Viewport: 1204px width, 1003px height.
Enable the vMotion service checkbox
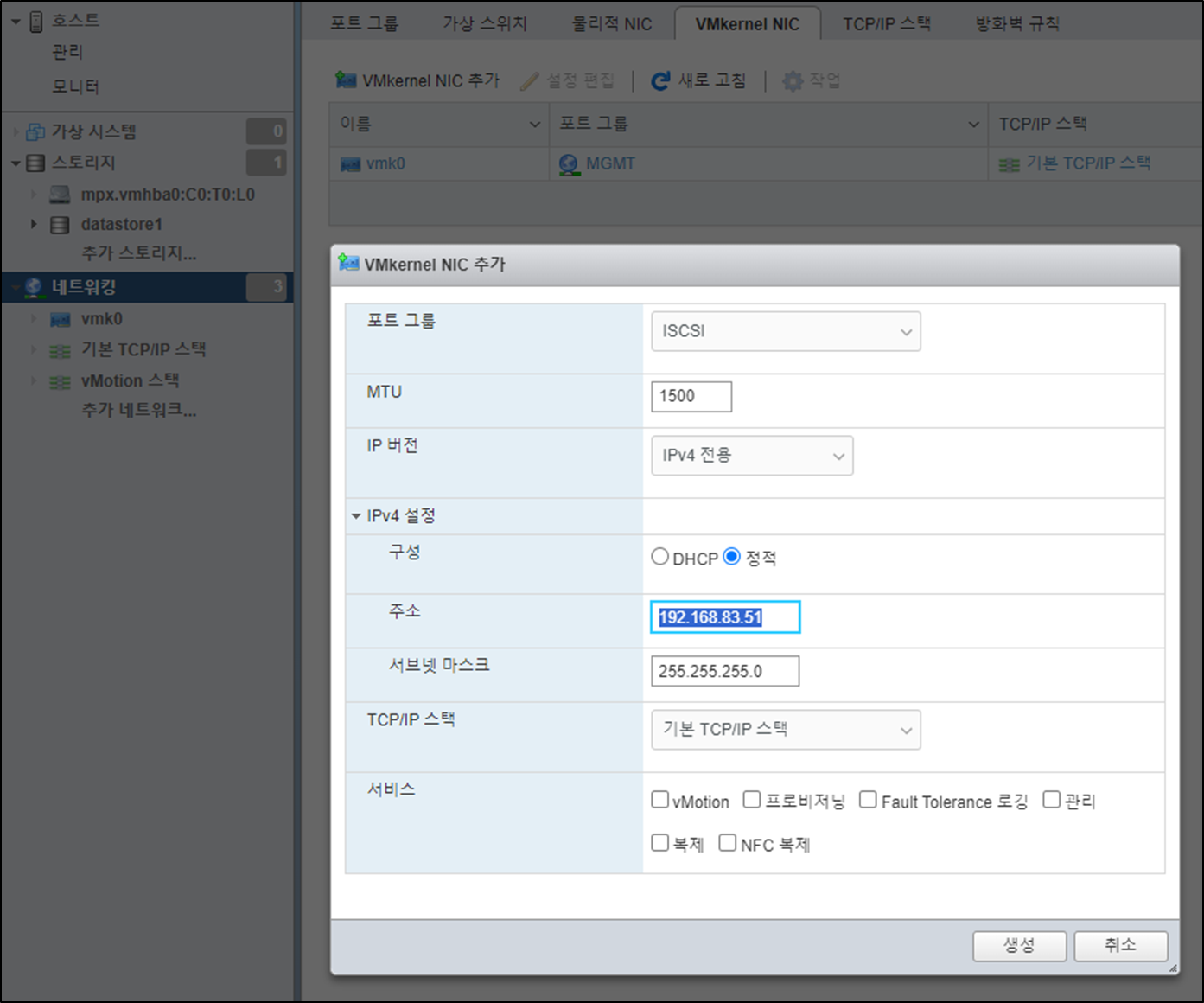(660, 800)
